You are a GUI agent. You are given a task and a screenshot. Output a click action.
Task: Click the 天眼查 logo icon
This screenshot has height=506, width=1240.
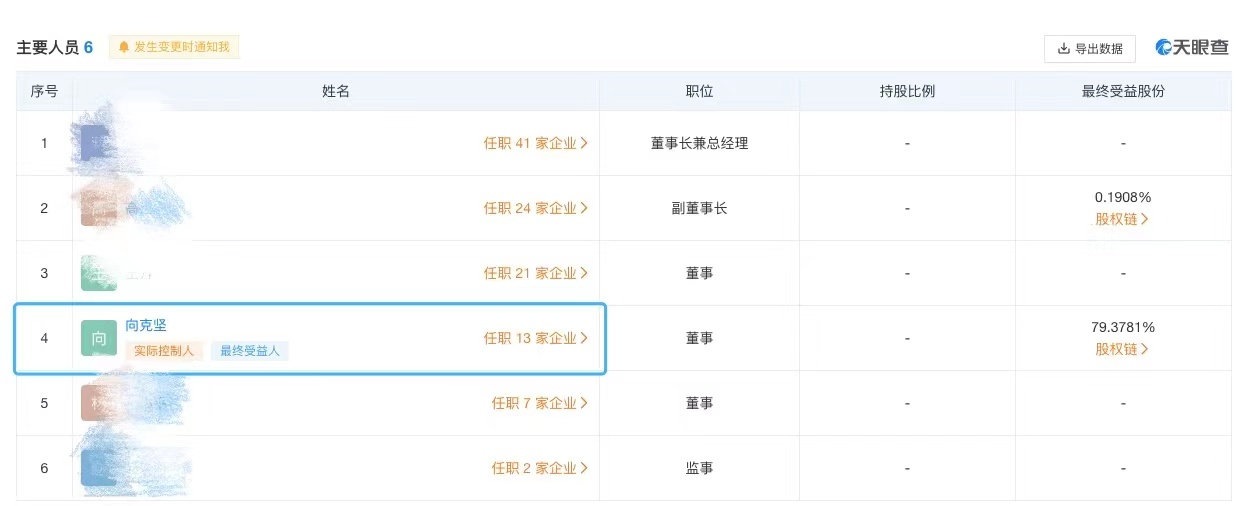[1164, 47]
